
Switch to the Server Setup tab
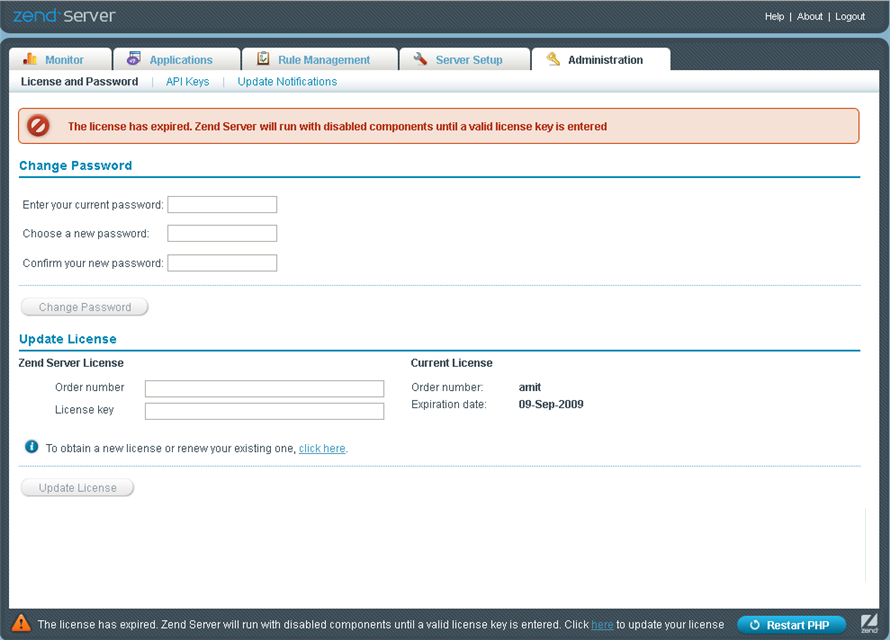pyautogui.click(x=468, y=60)
